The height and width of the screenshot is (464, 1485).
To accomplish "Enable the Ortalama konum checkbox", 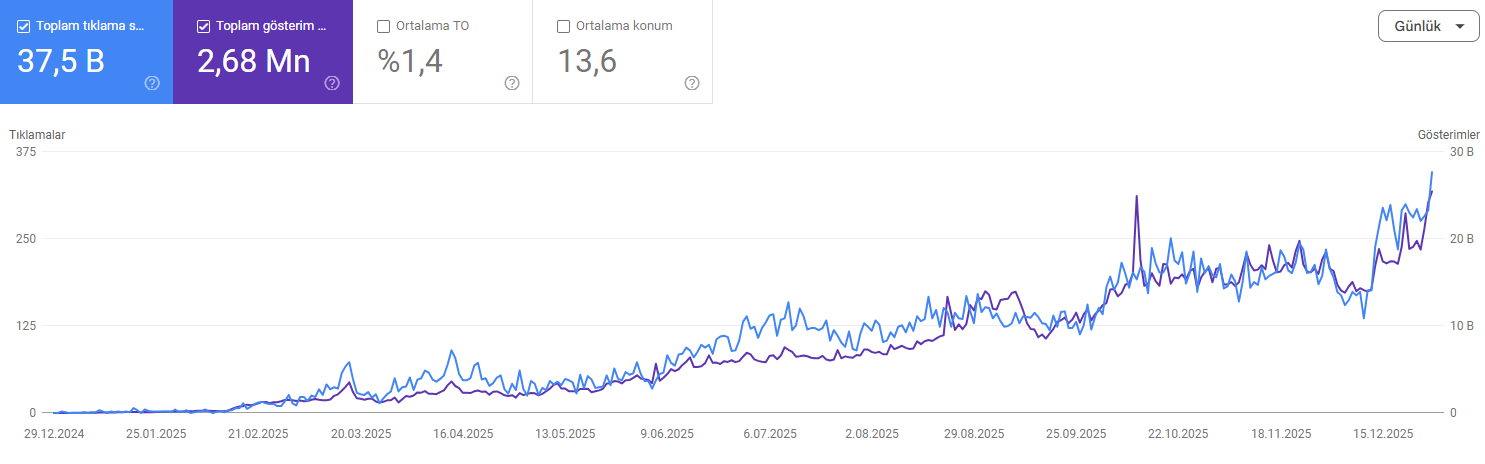I will tap(564, 26).
